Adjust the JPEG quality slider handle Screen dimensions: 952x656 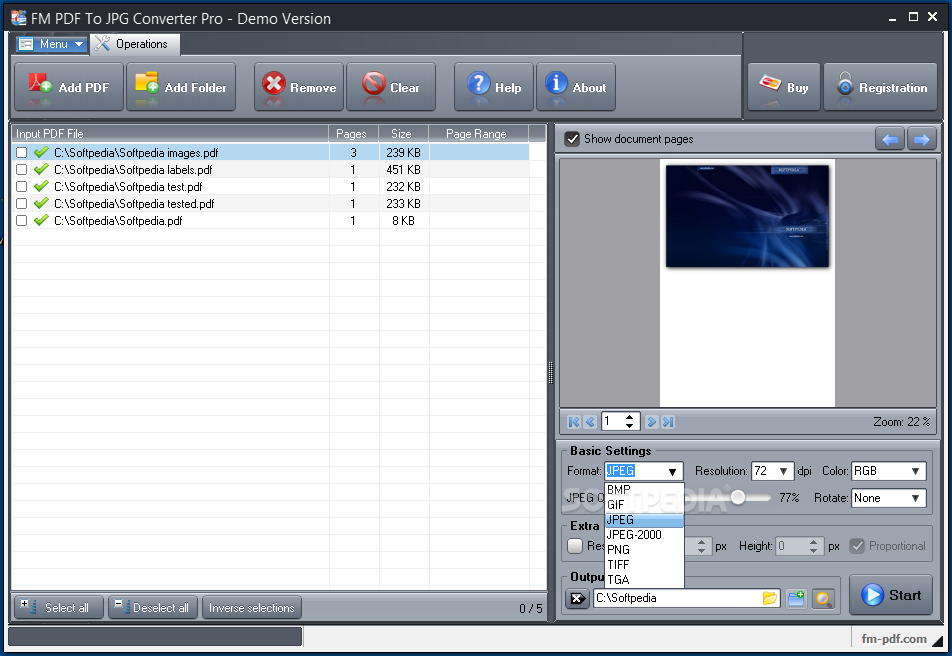pyautogui.click(x=738, y=497)
